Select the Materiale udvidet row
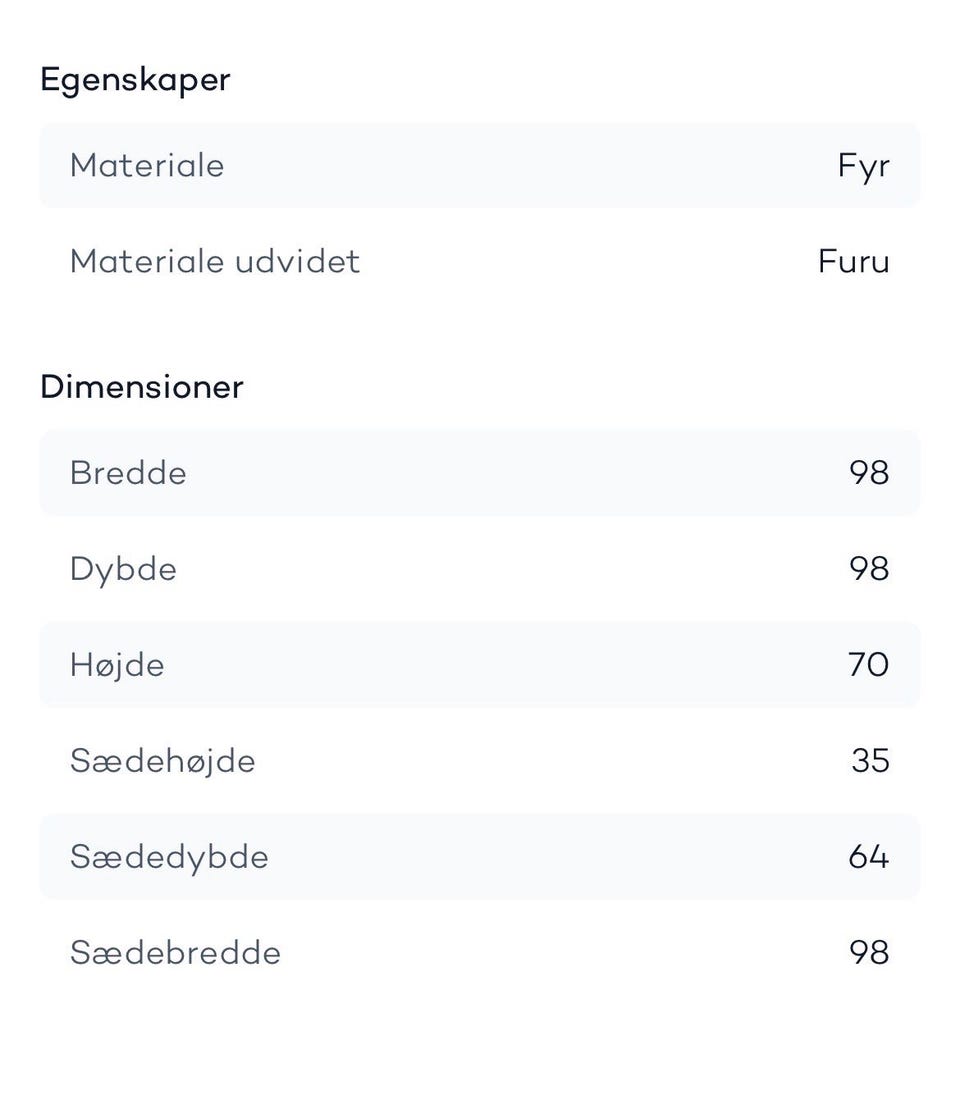The image size is (960, 1095). click(480, 261)
